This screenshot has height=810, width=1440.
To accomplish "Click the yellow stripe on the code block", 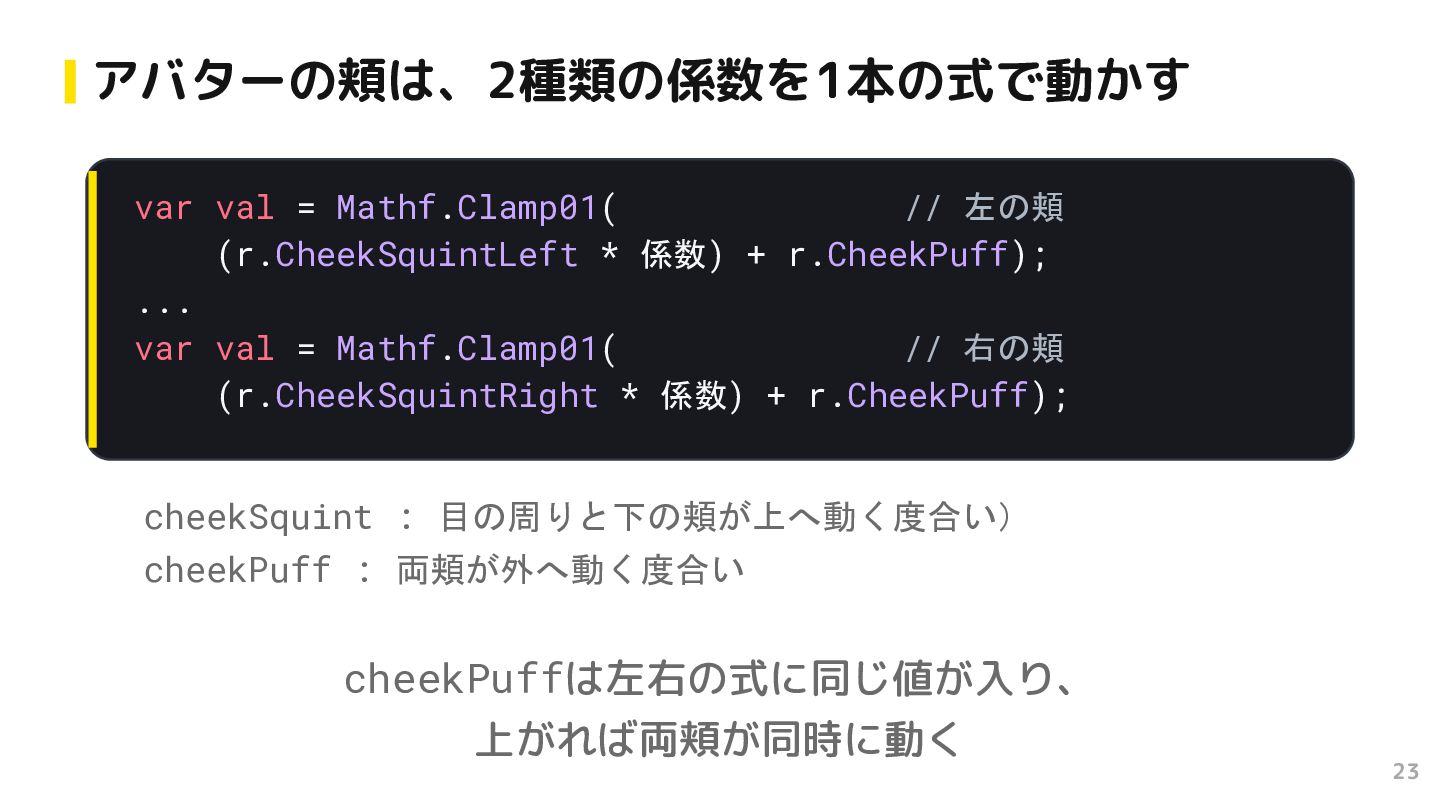I will 92,309.
